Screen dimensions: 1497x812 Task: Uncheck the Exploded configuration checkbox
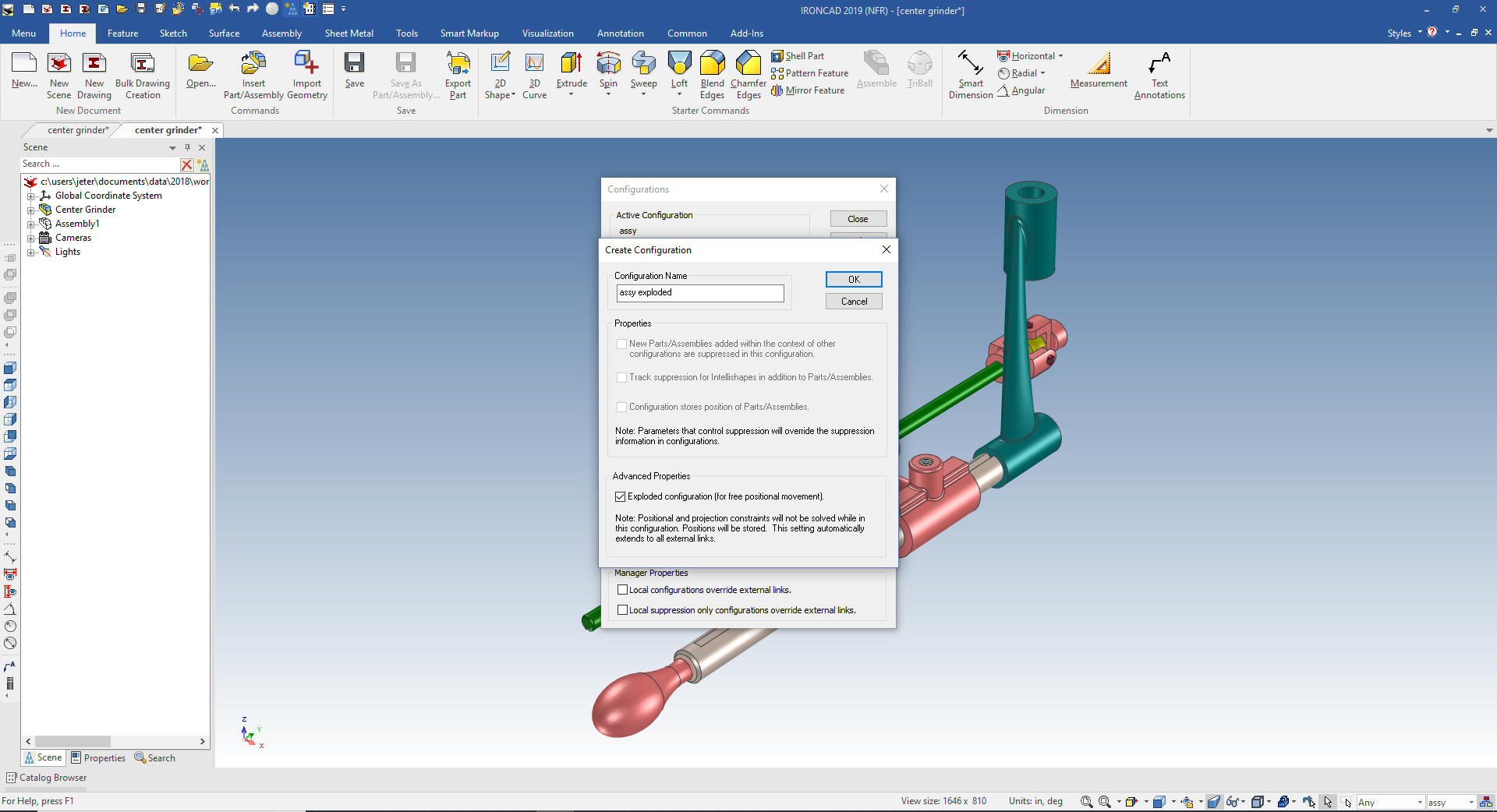click(x=621, y=496)
